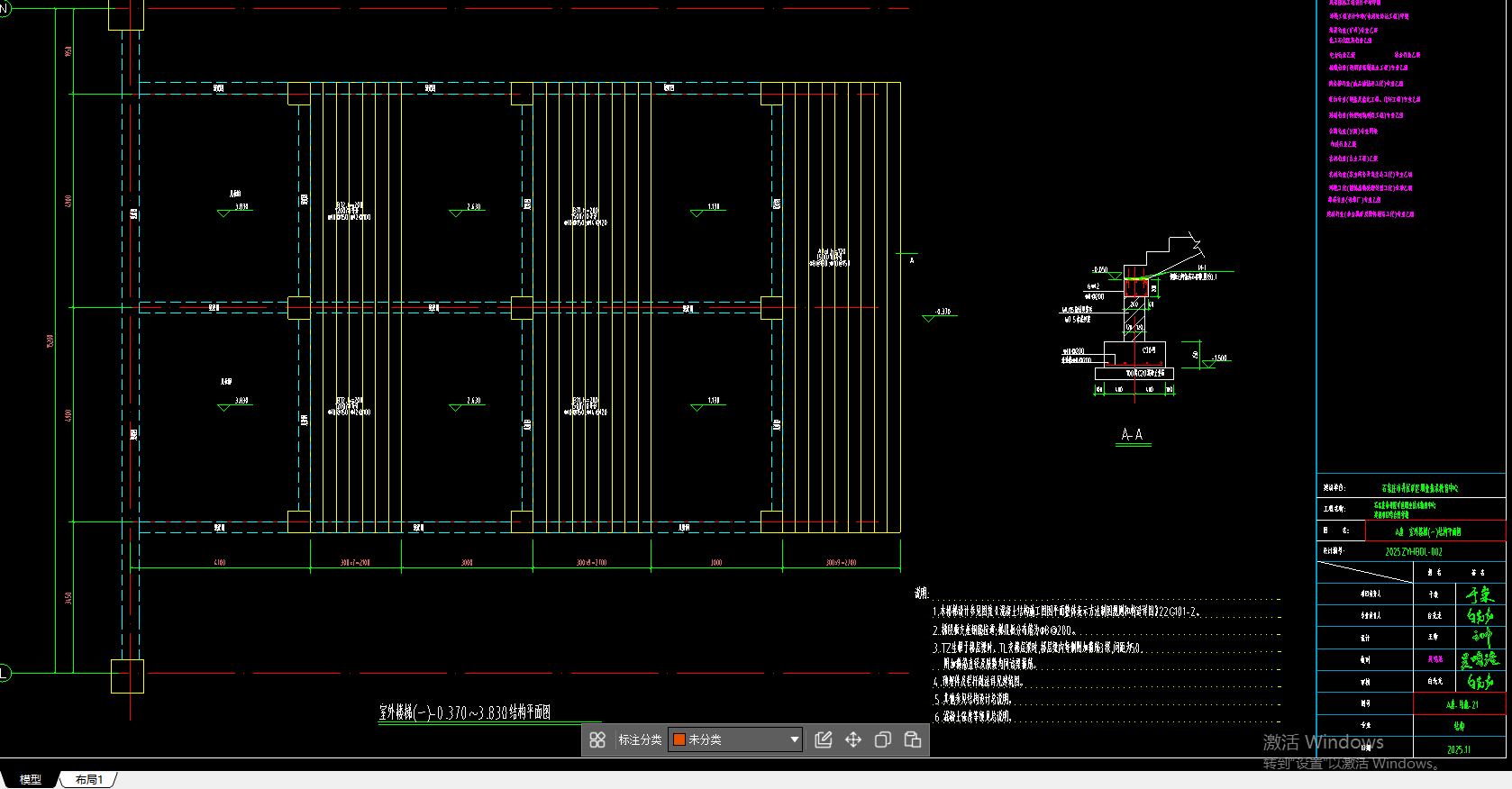Click the paste clipboard icon
Viewport: 1512px width, 789px height.
(913, 739)
